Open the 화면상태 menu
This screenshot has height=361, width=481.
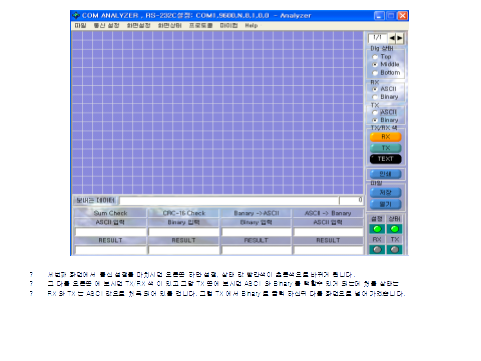pyautogui.click(x=170, y=26)
